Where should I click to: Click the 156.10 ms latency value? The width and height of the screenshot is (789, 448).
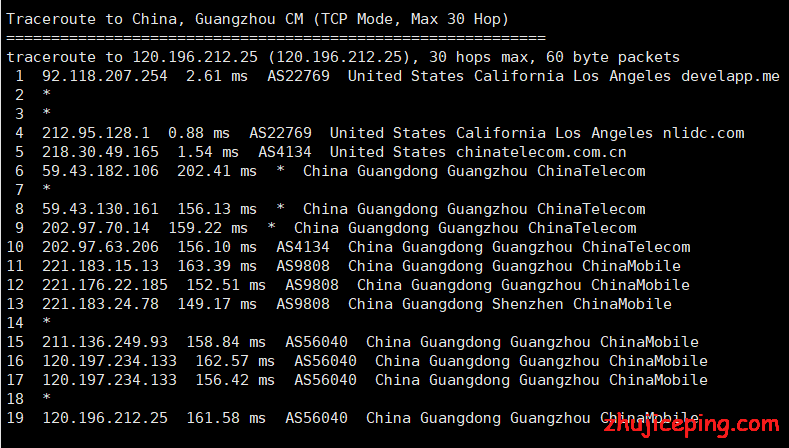tap(217, 247)
